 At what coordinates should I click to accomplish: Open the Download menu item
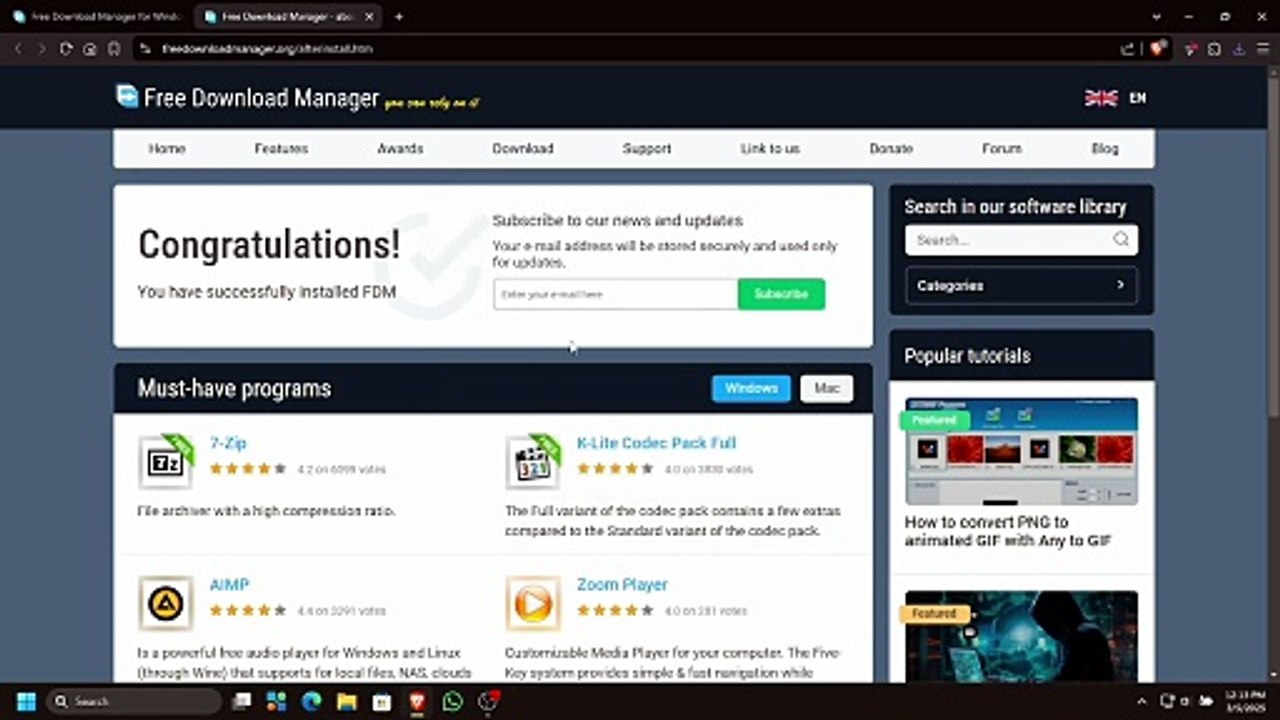click(522, 148)
